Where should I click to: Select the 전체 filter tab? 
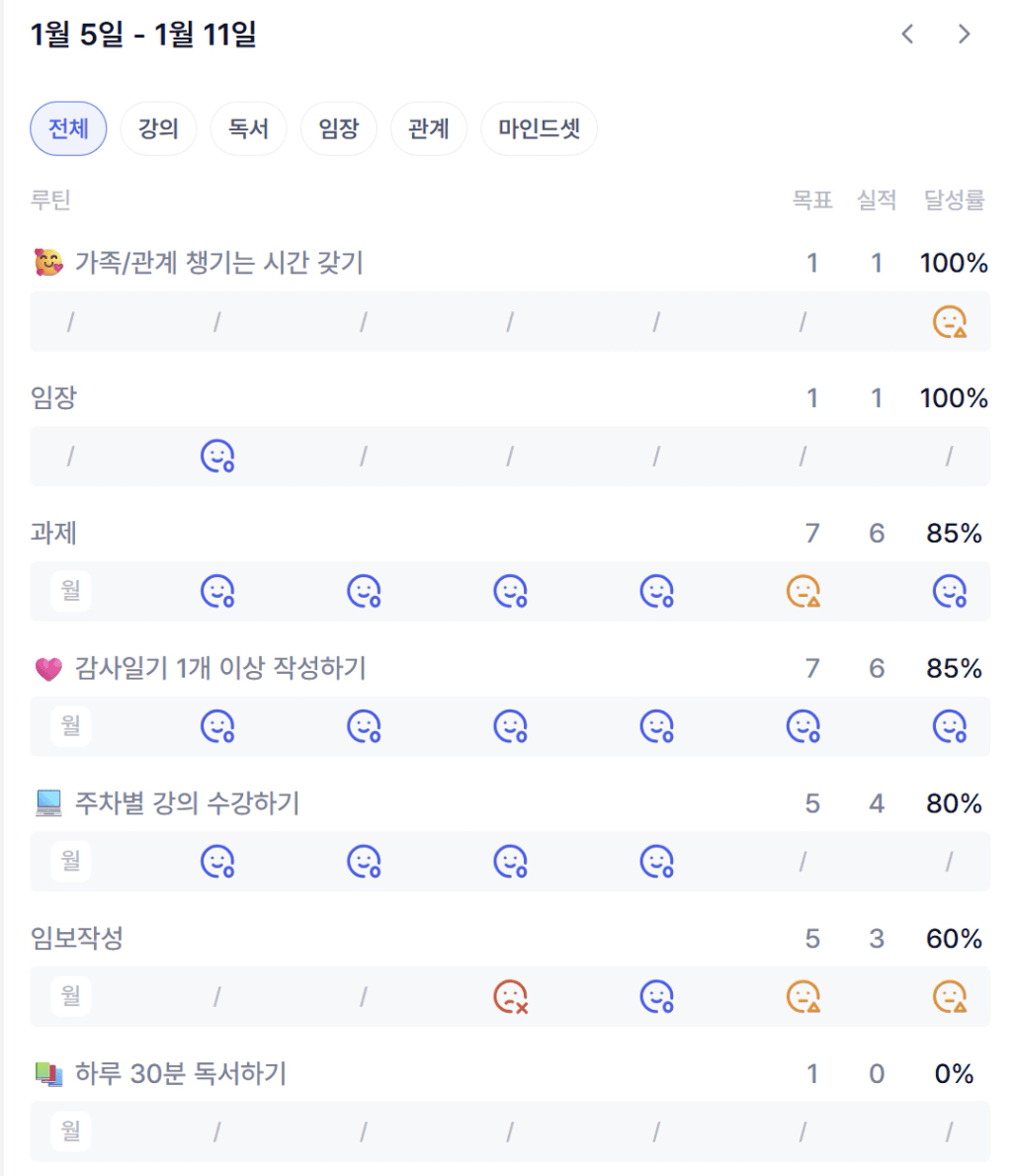pos(68,128)
